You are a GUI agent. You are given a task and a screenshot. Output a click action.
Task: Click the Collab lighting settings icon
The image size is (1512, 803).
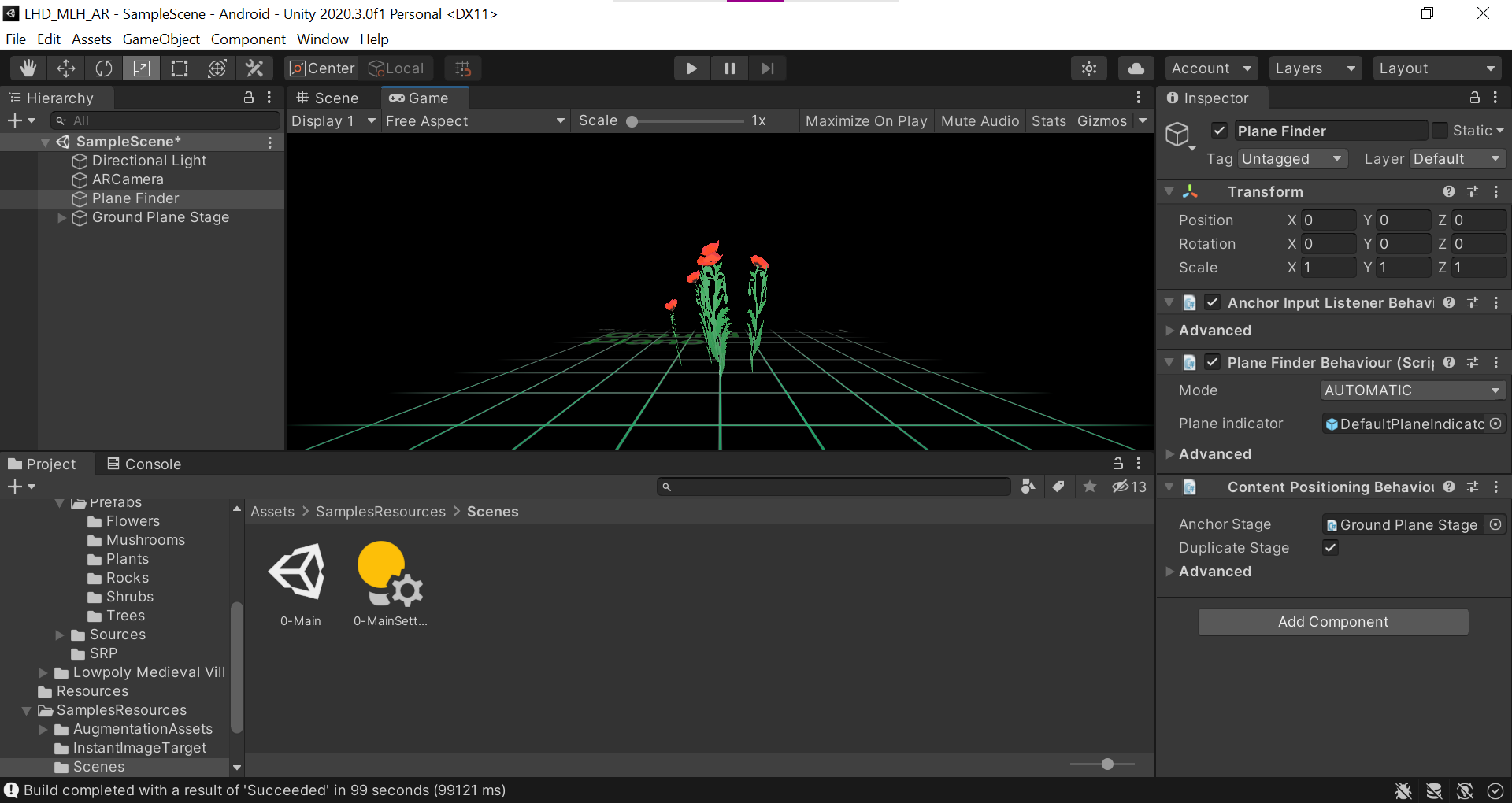1089,68
